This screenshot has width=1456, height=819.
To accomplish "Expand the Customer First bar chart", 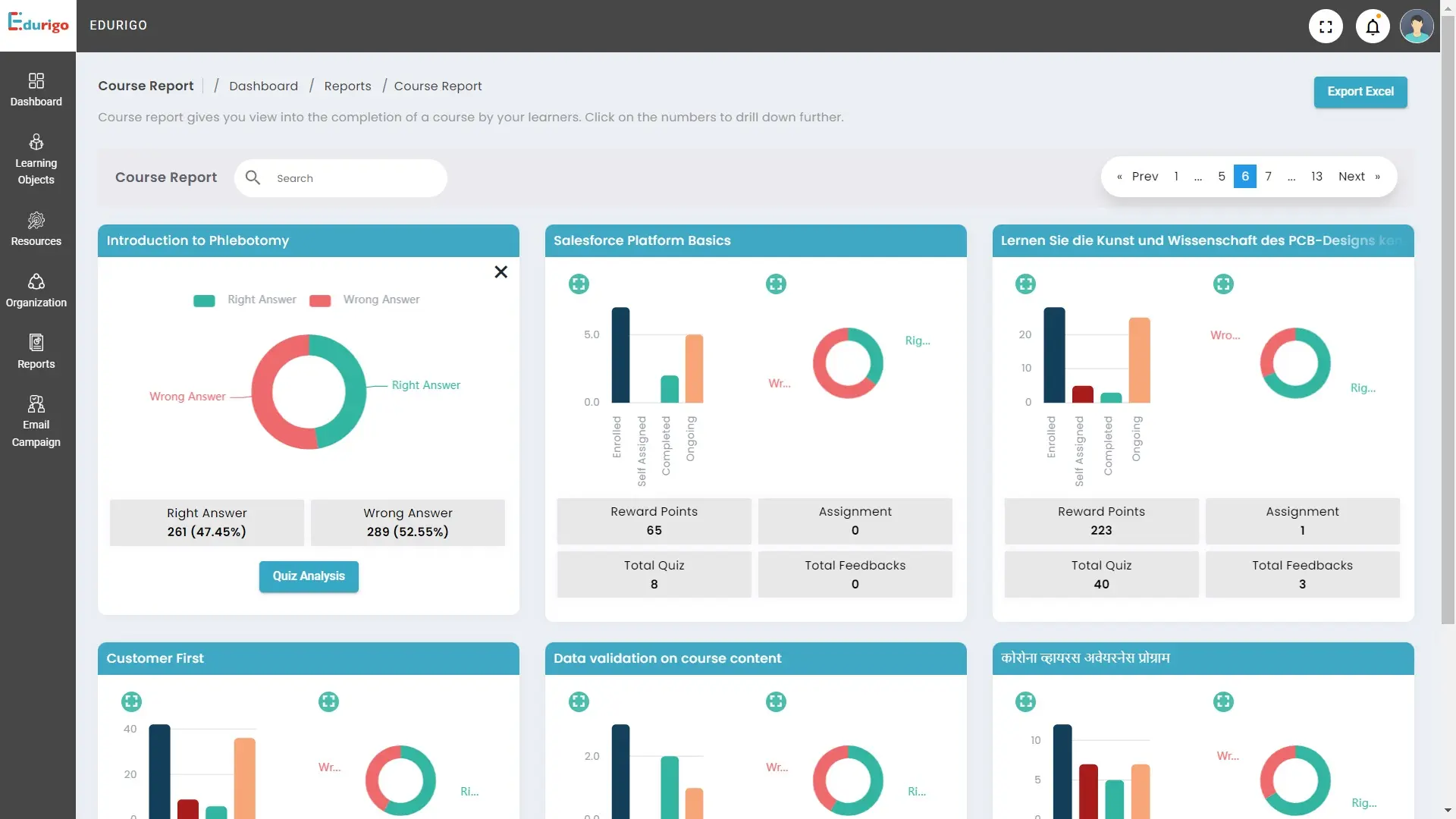I will coord(131,701).
